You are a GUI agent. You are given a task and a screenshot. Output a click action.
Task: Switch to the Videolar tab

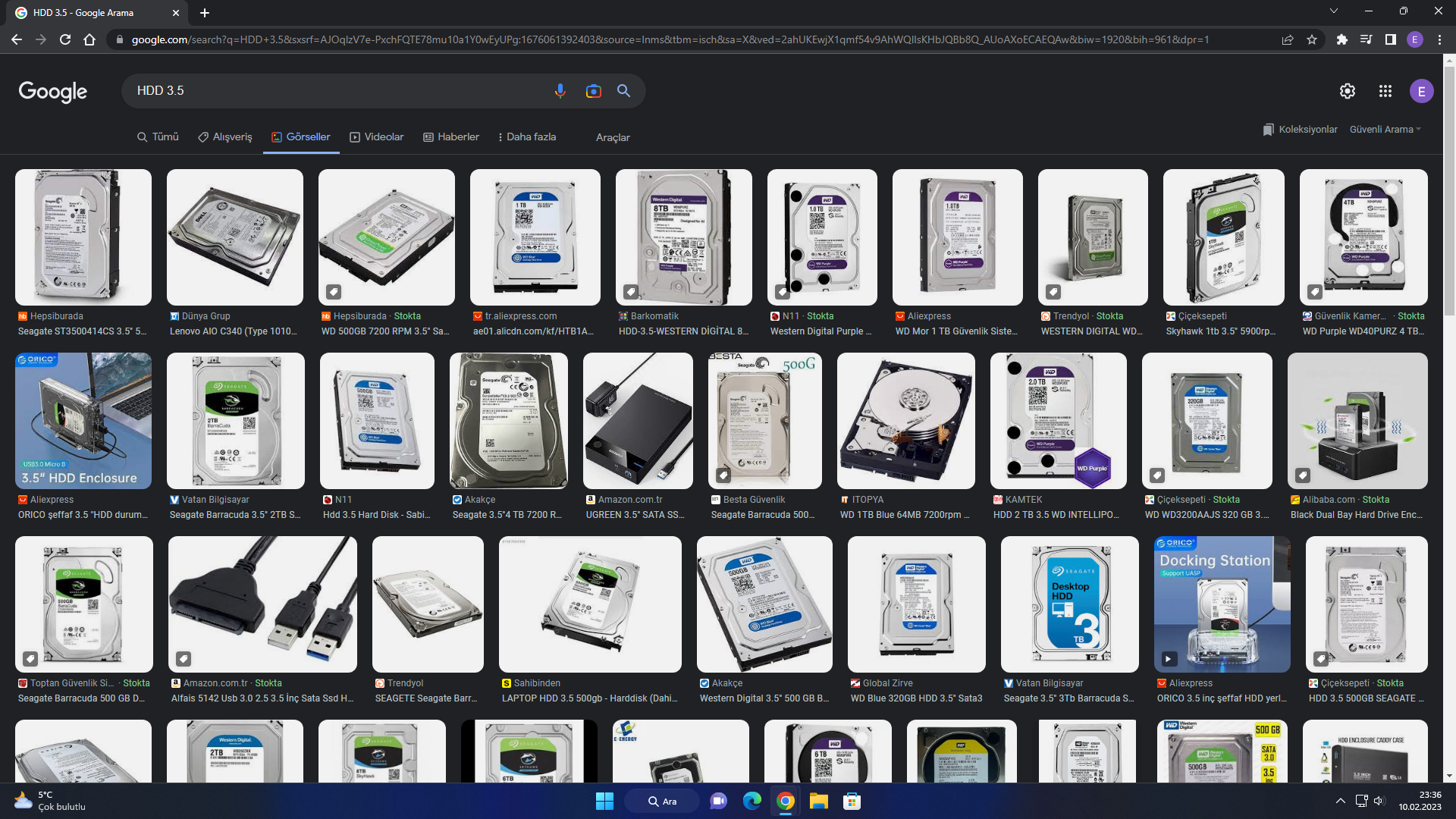pos(376,137)
